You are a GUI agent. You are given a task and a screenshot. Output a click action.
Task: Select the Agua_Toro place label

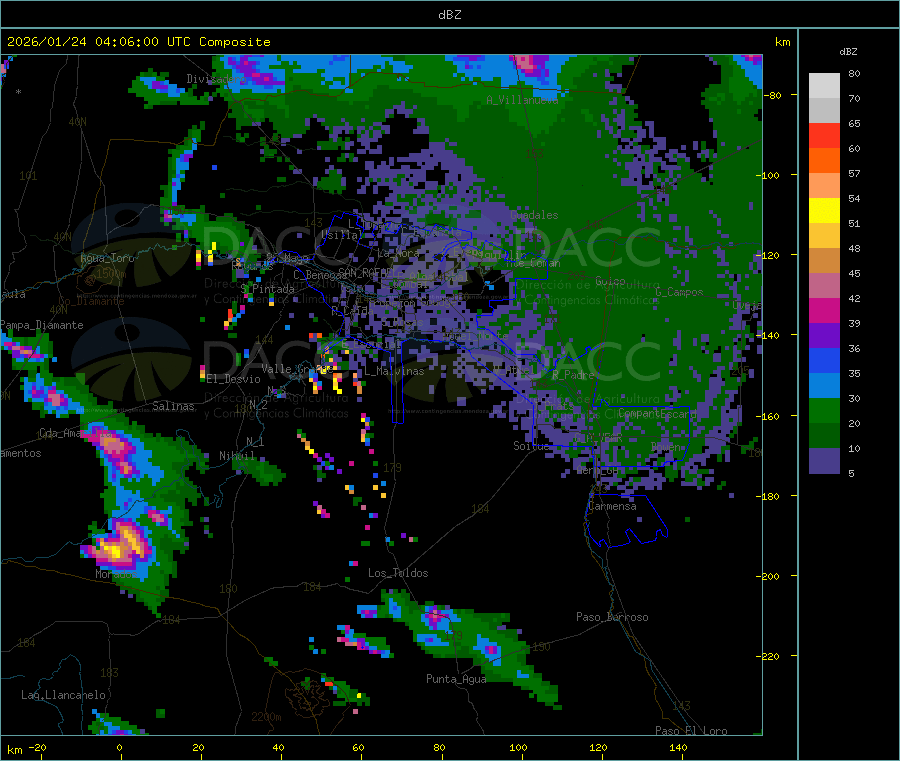(107, 258)
